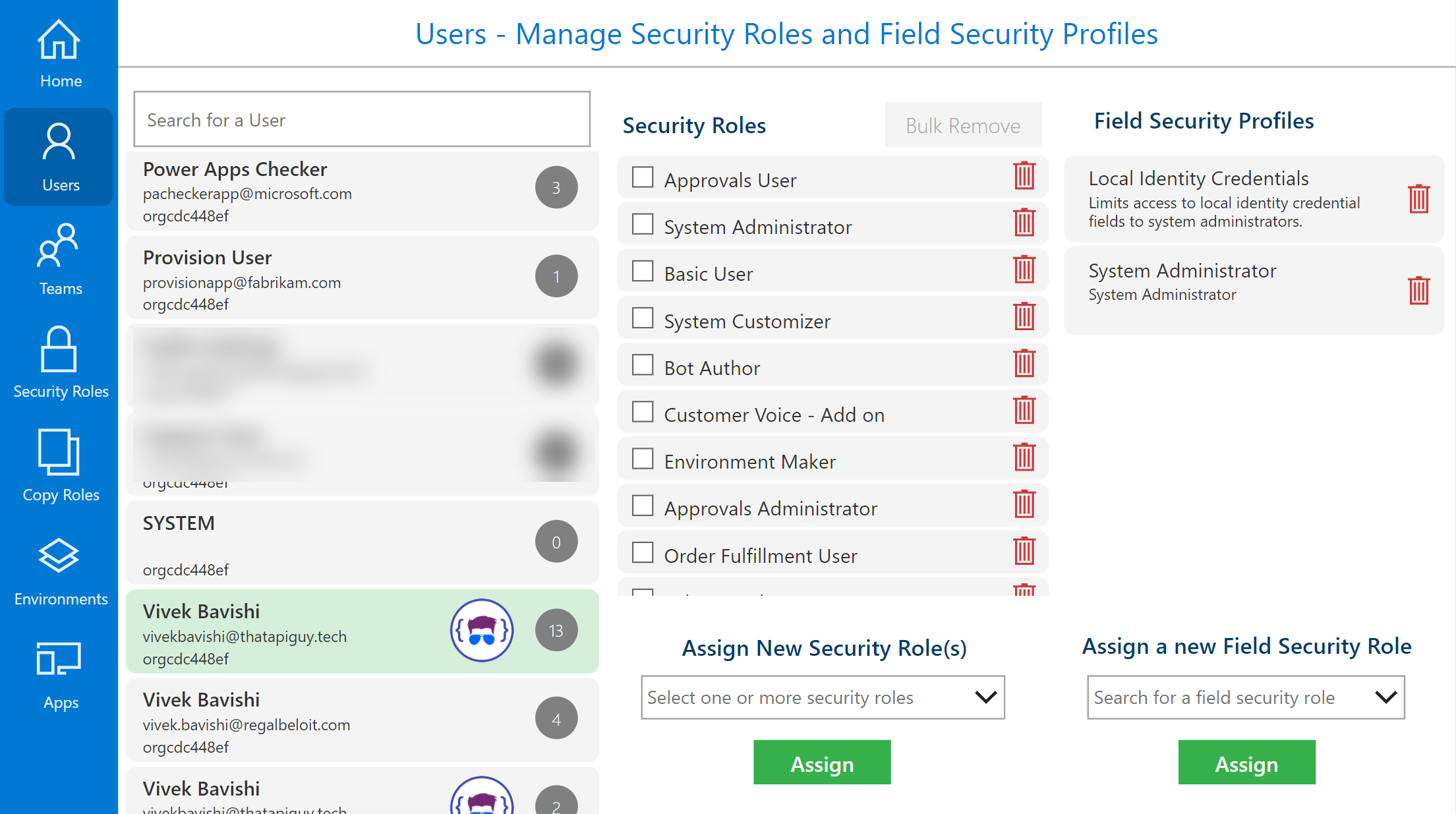
Task: Check the Approvals User checkbox
Action: (642, 177)
